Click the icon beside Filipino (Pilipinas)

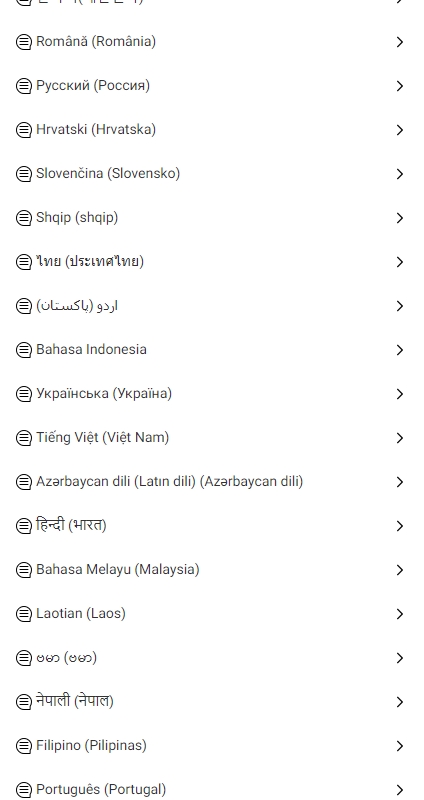(x=23, y=745)
